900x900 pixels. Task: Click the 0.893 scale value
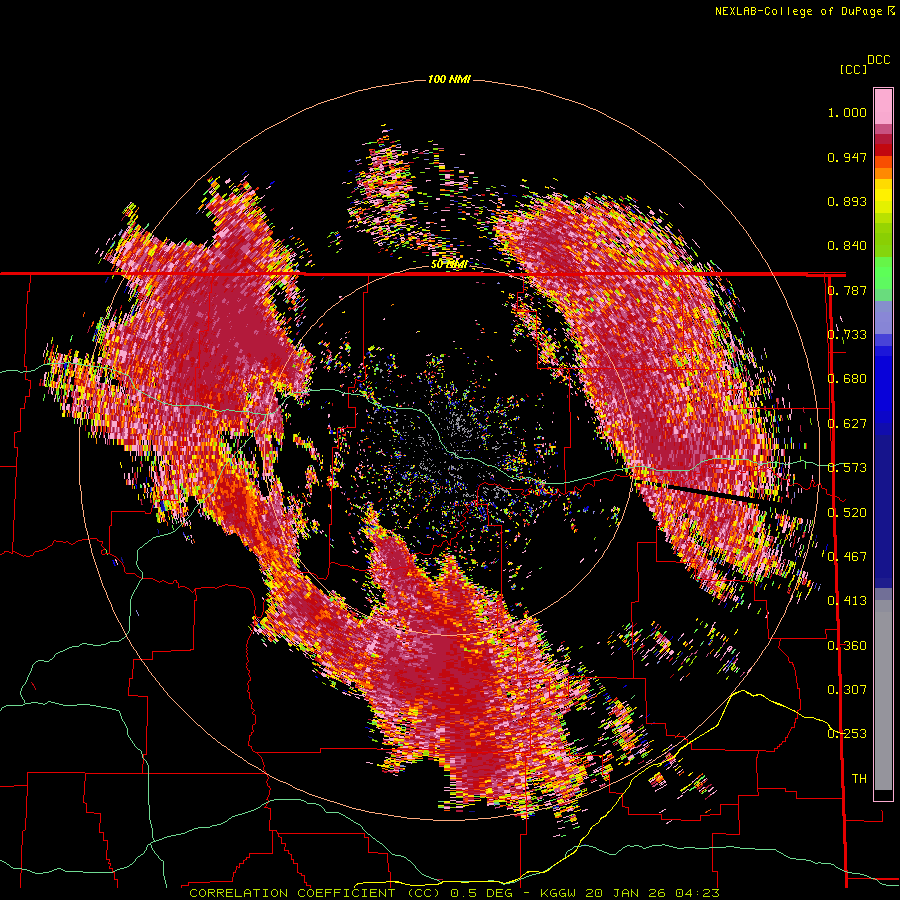(847, 201)
